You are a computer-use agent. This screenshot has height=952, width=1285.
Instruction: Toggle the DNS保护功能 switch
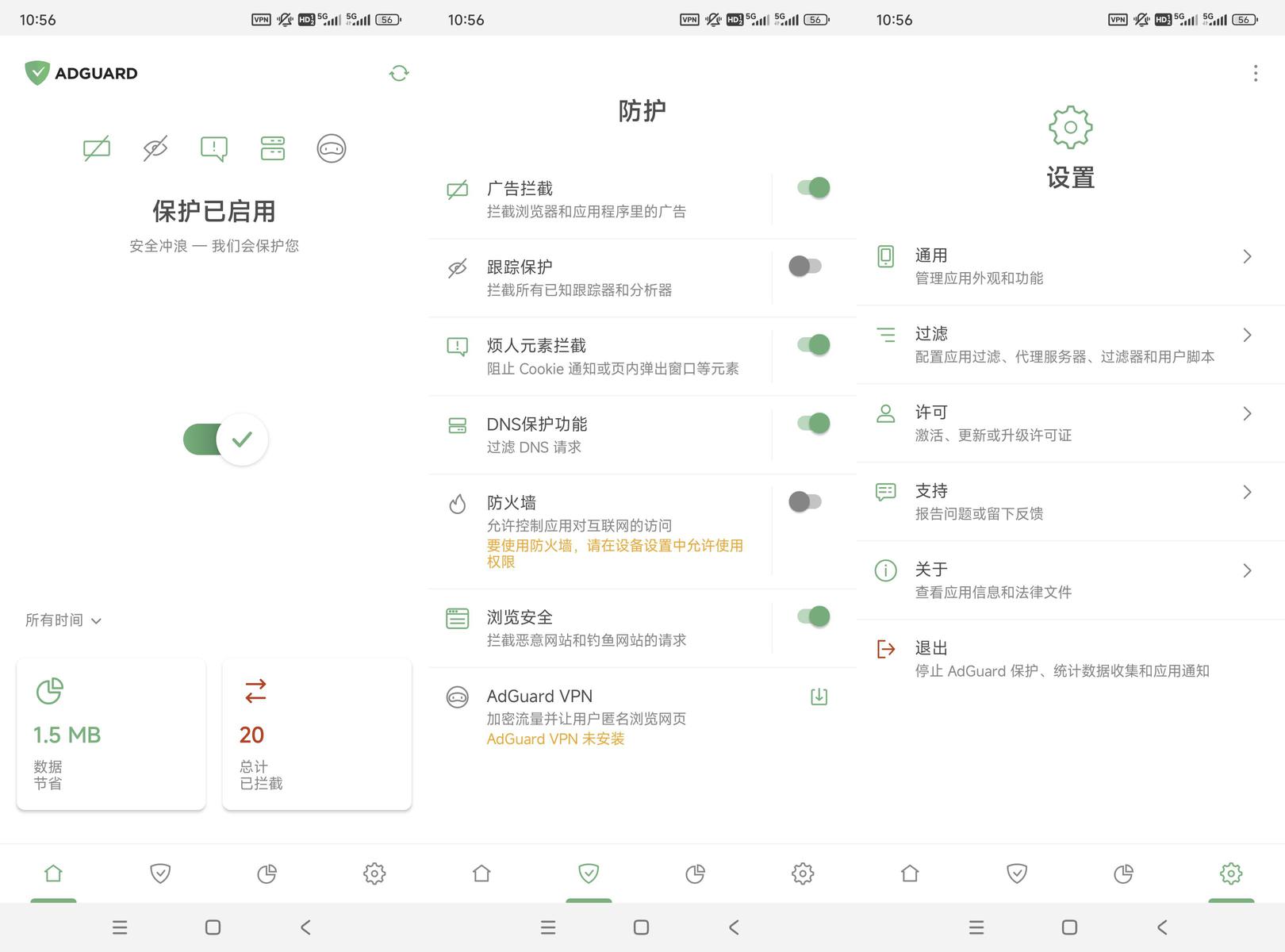pyautogui.click(x=814, y=424)
